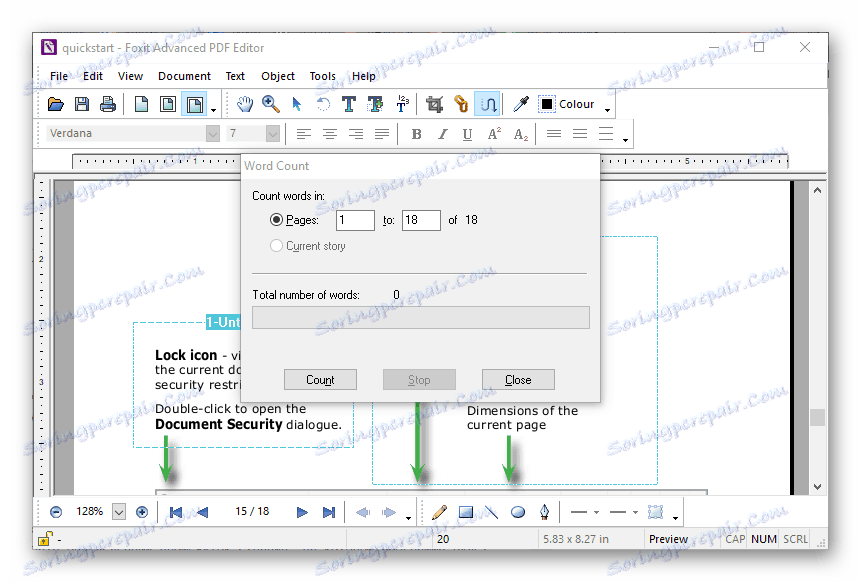The width and height of the screenshot is (861, 582).
Task: Expand navigation toolbar options arrow
Action: coord(408,518)
